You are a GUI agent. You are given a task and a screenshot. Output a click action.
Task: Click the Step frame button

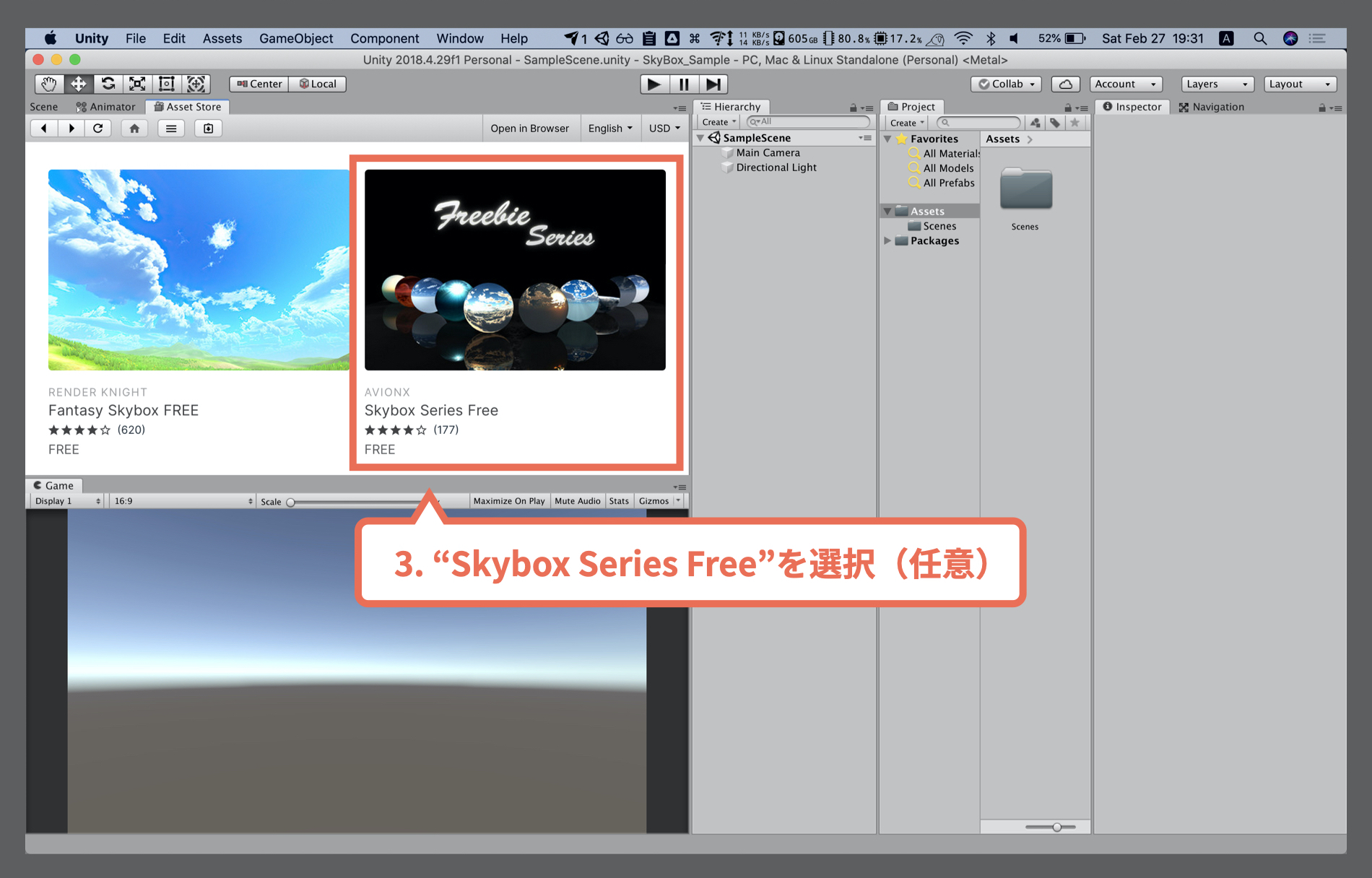pyautogui.click(x=713, y=84)
